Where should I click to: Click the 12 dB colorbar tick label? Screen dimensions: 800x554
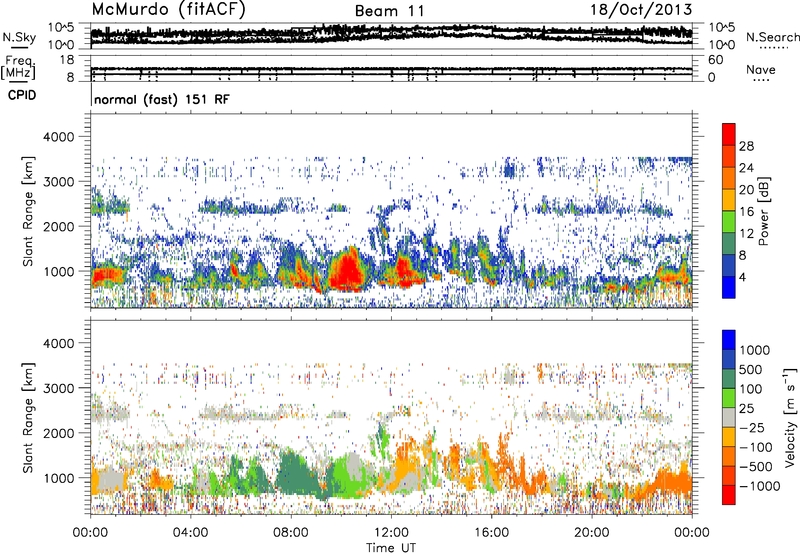746,234
